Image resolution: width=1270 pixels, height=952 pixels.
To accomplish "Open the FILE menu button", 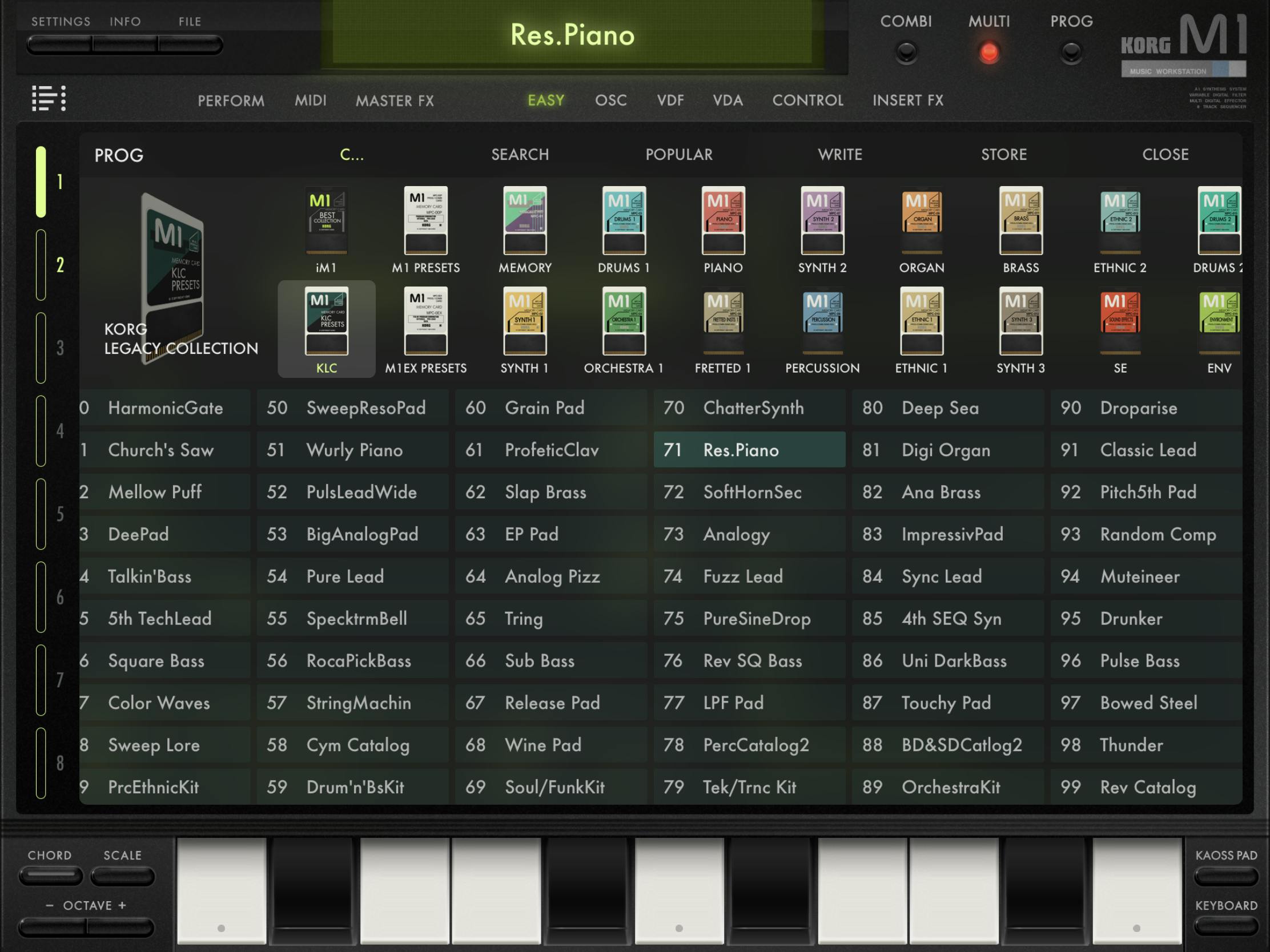I will pyautogui.click(x=190, y=45).
